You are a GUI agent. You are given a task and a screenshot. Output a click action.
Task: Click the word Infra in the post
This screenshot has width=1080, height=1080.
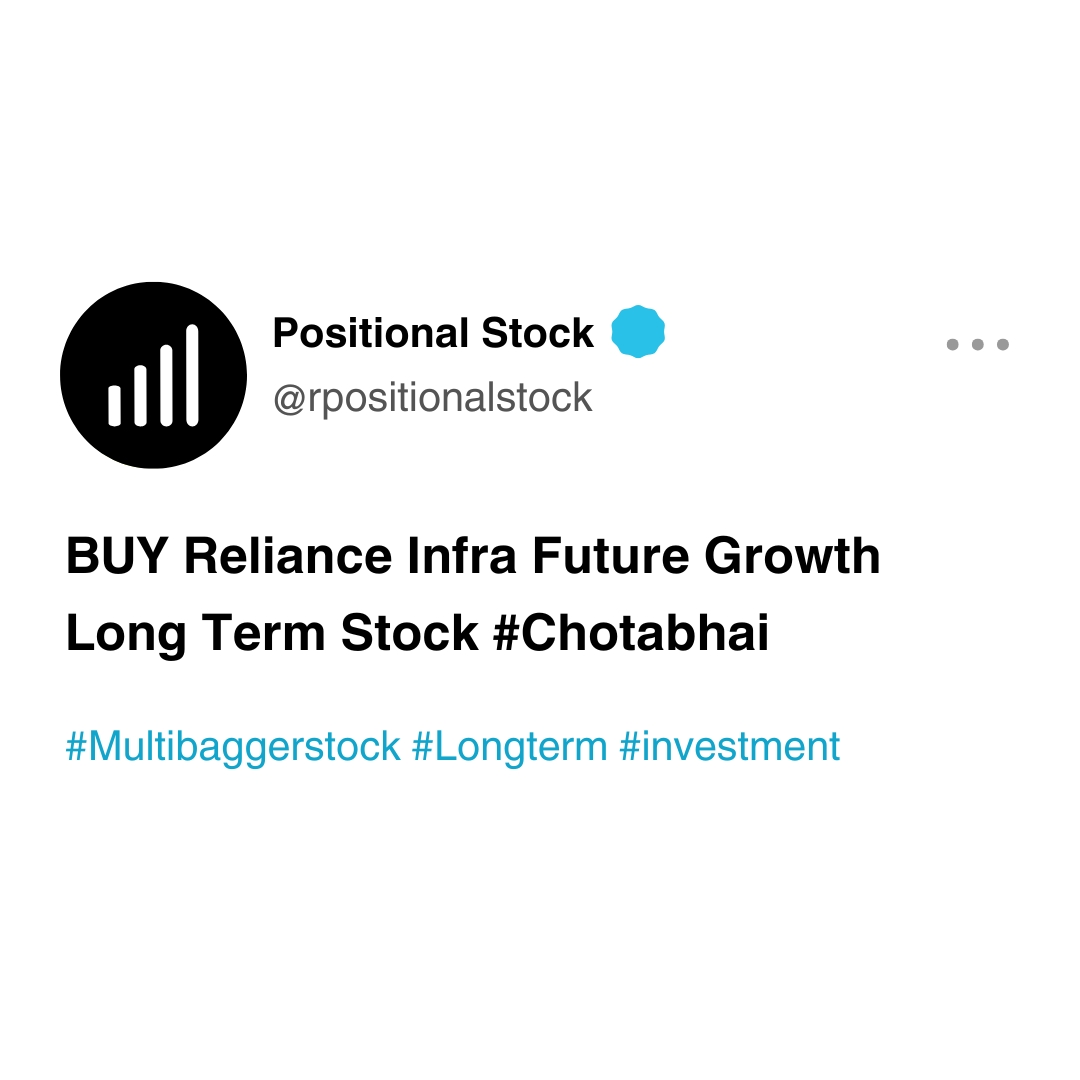[462, 556]
